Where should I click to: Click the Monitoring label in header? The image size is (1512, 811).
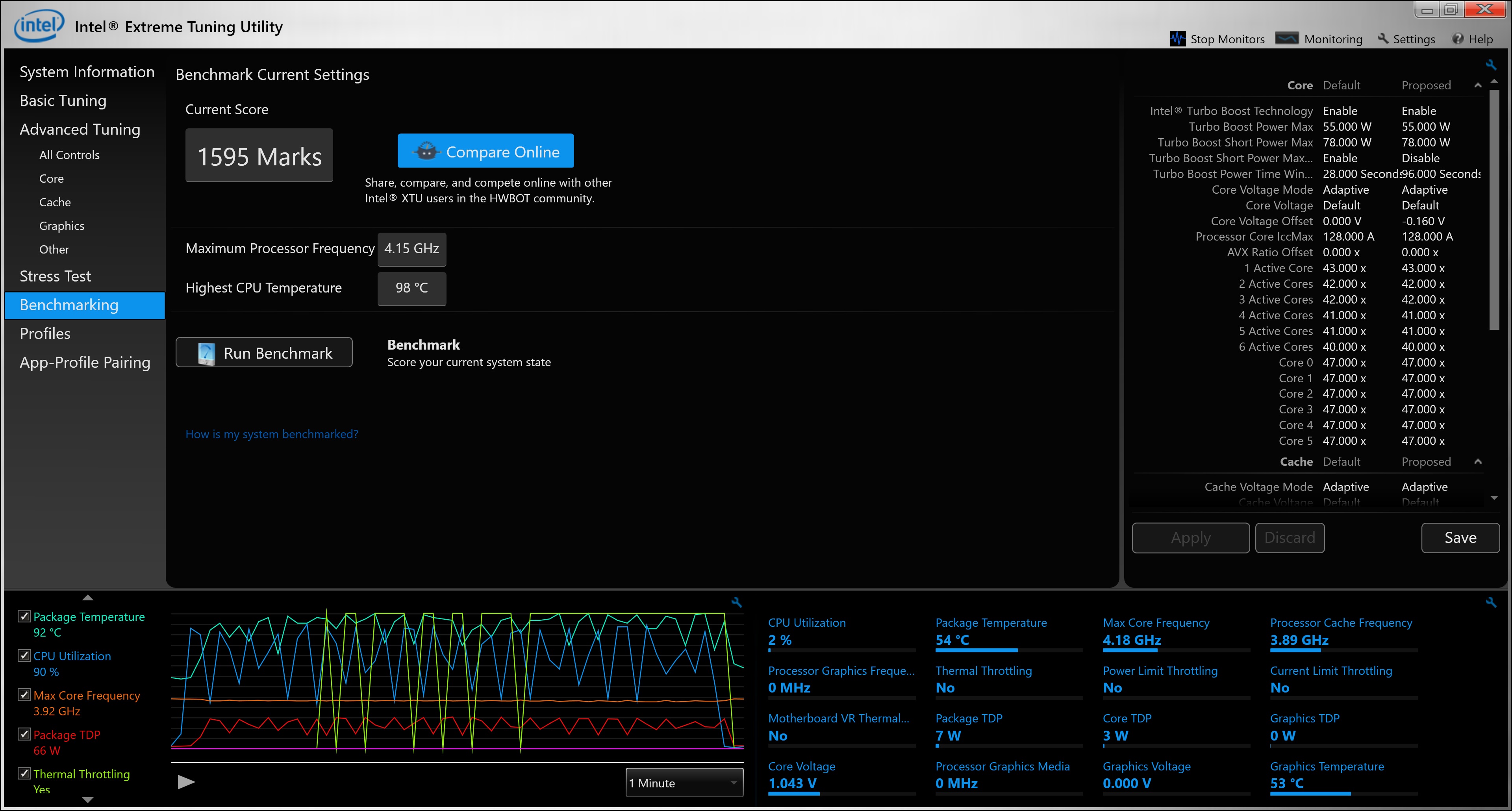1333,39
